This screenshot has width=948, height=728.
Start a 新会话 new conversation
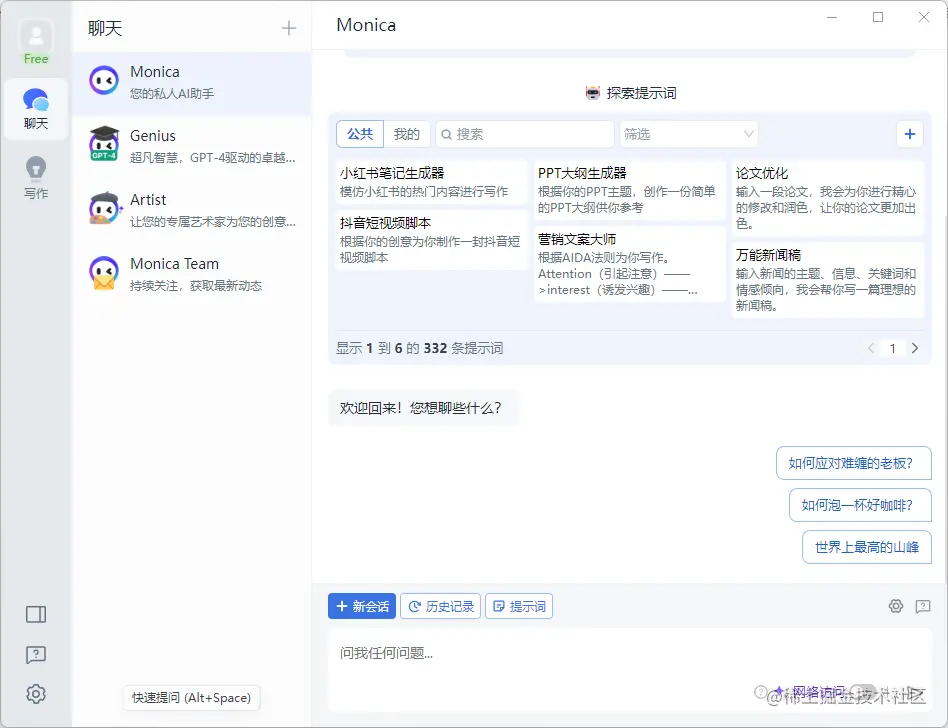[362, 606]
